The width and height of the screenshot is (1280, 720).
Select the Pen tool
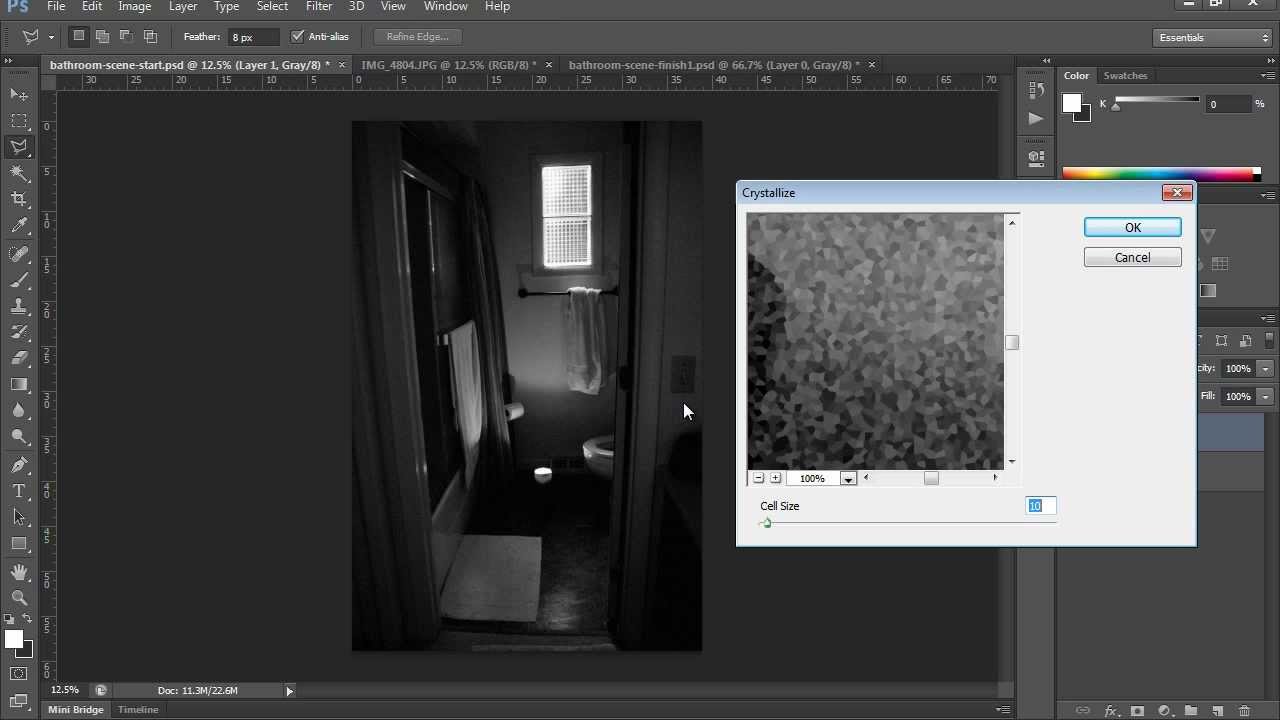click(19, 465)
